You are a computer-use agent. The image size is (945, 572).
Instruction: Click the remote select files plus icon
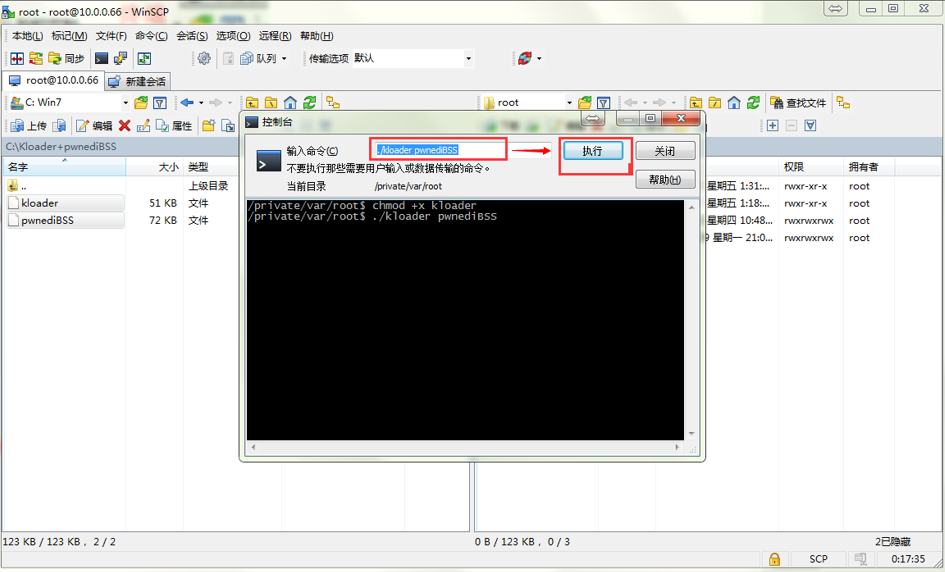pyautogui.click(x=773, y=125)
